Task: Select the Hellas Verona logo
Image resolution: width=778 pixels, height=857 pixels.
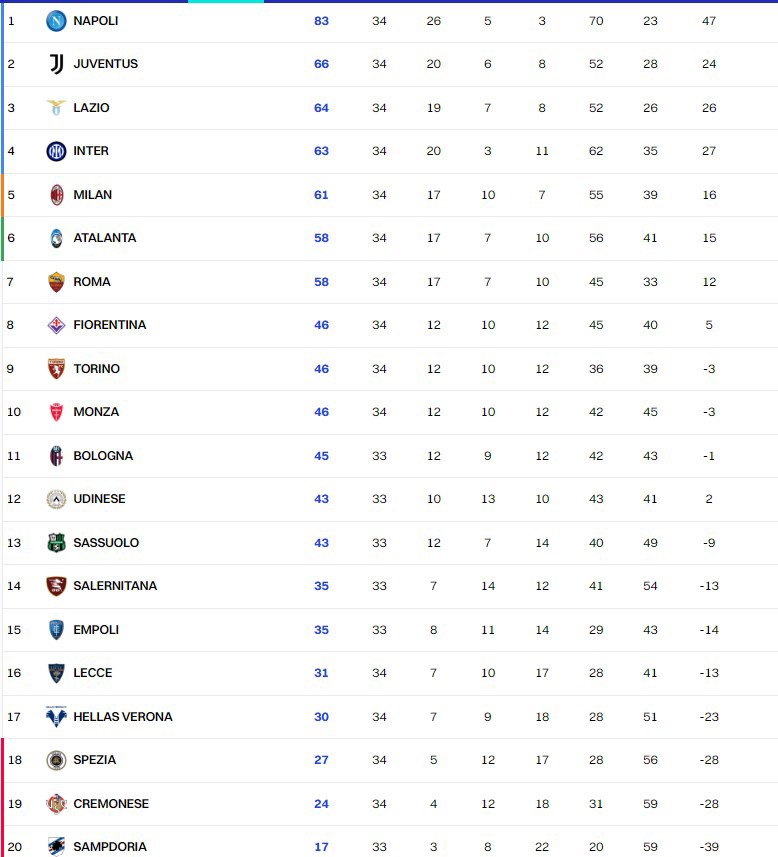Action: 56,716
